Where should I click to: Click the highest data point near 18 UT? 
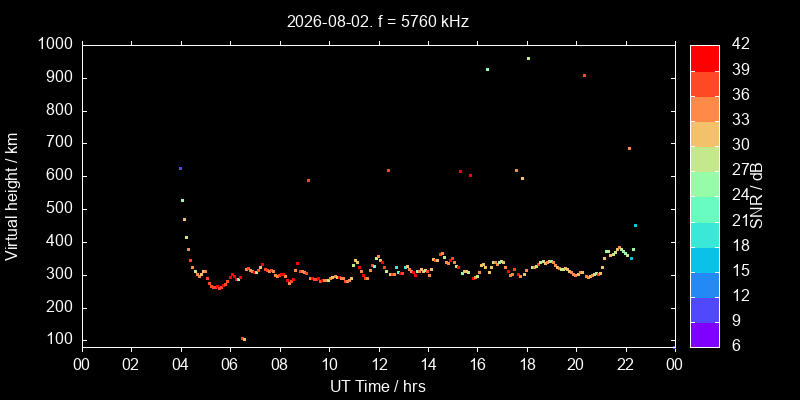(x=528, y=58)
